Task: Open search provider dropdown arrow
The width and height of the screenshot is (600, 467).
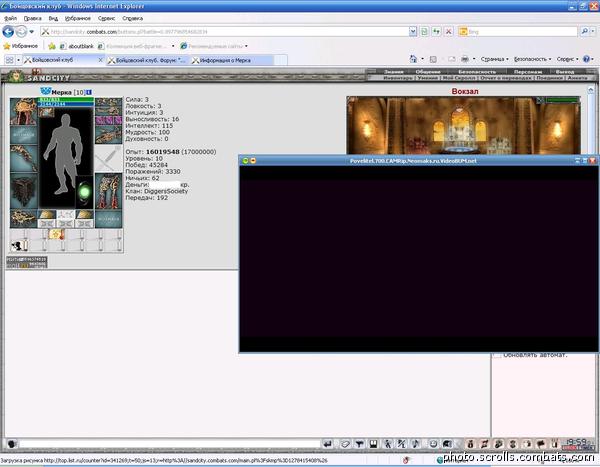Action: pyautogui.click(x=593, y=32)
